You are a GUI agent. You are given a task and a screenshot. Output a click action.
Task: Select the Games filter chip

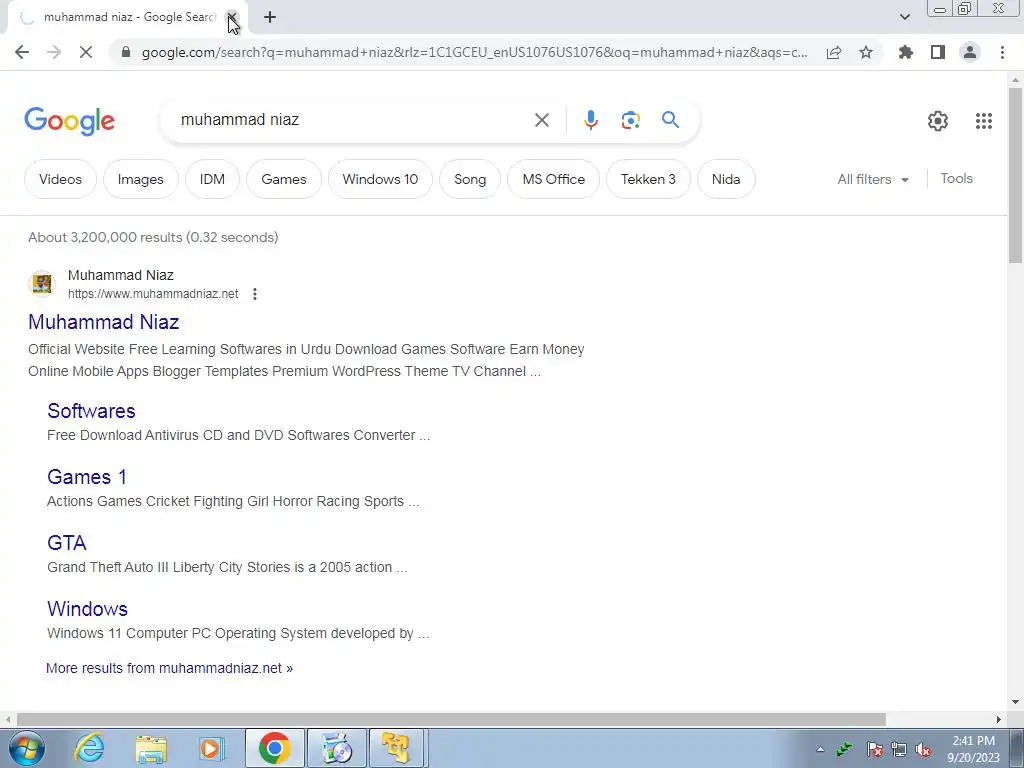tap(283, 179)
